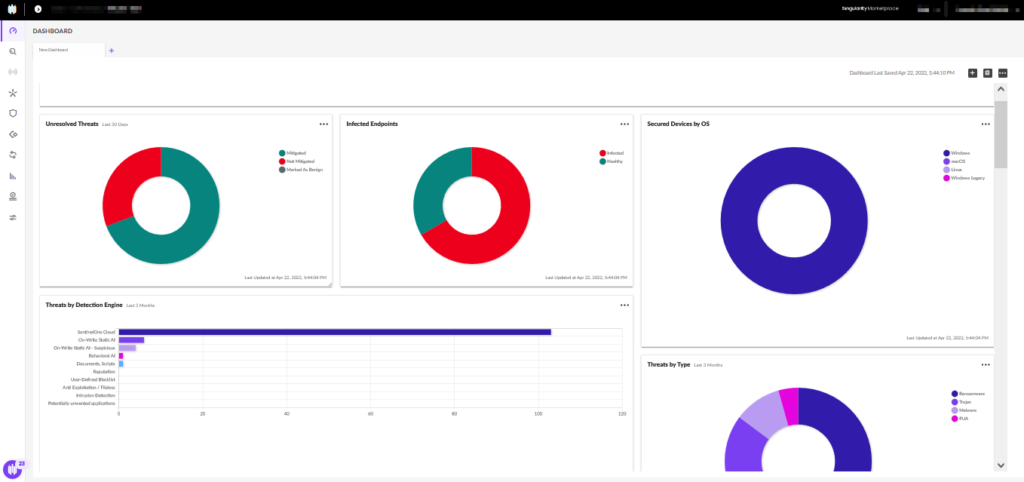Viewport: 1024px width, 482px height.
Task: Click the On-Write Static AI bar
Action: (131, 340)
